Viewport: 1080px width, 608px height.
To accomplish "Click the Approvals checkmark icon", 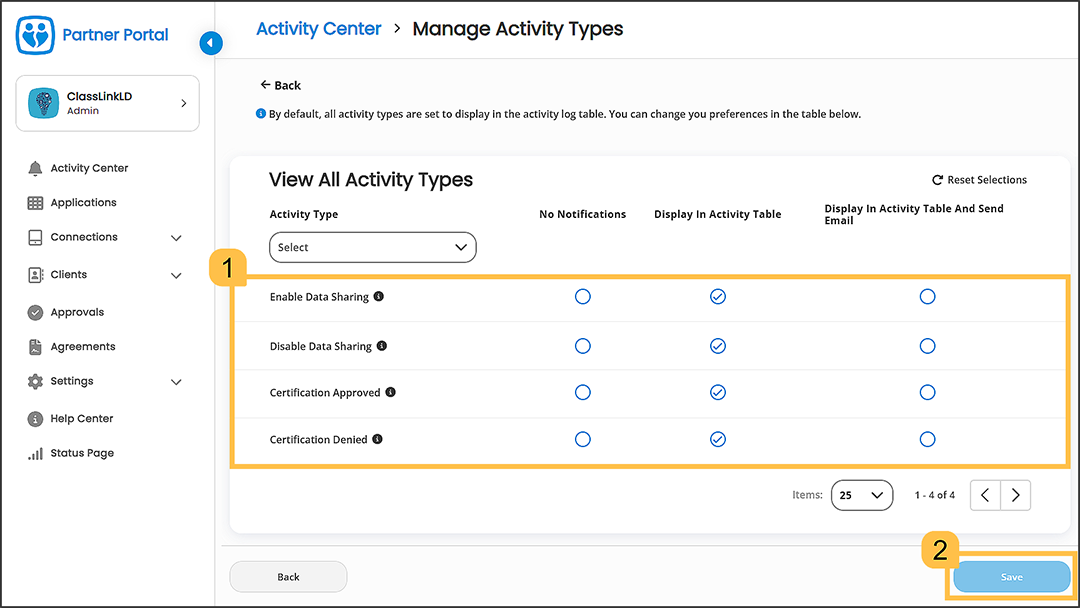I will 35,312.
